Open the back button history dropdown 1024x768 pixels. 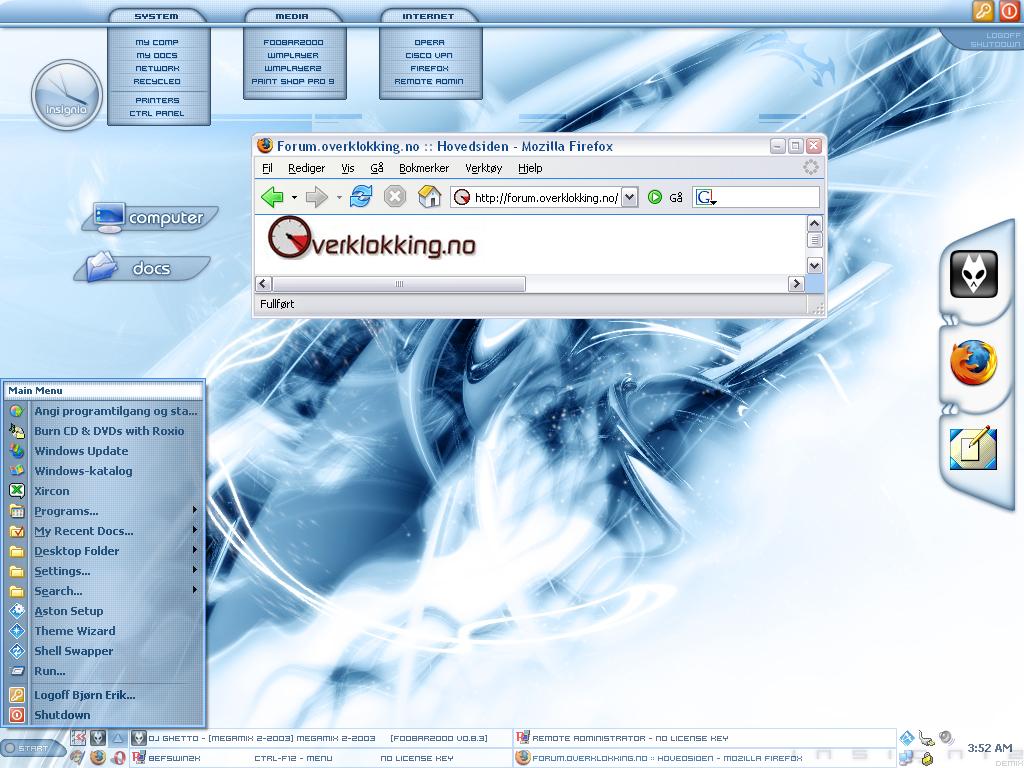point(294,197)
